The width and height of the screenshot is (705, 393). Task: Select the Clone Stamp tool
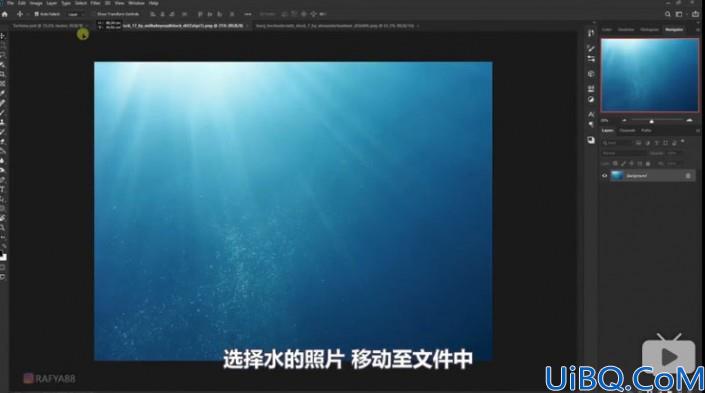(x=2, y=122)
